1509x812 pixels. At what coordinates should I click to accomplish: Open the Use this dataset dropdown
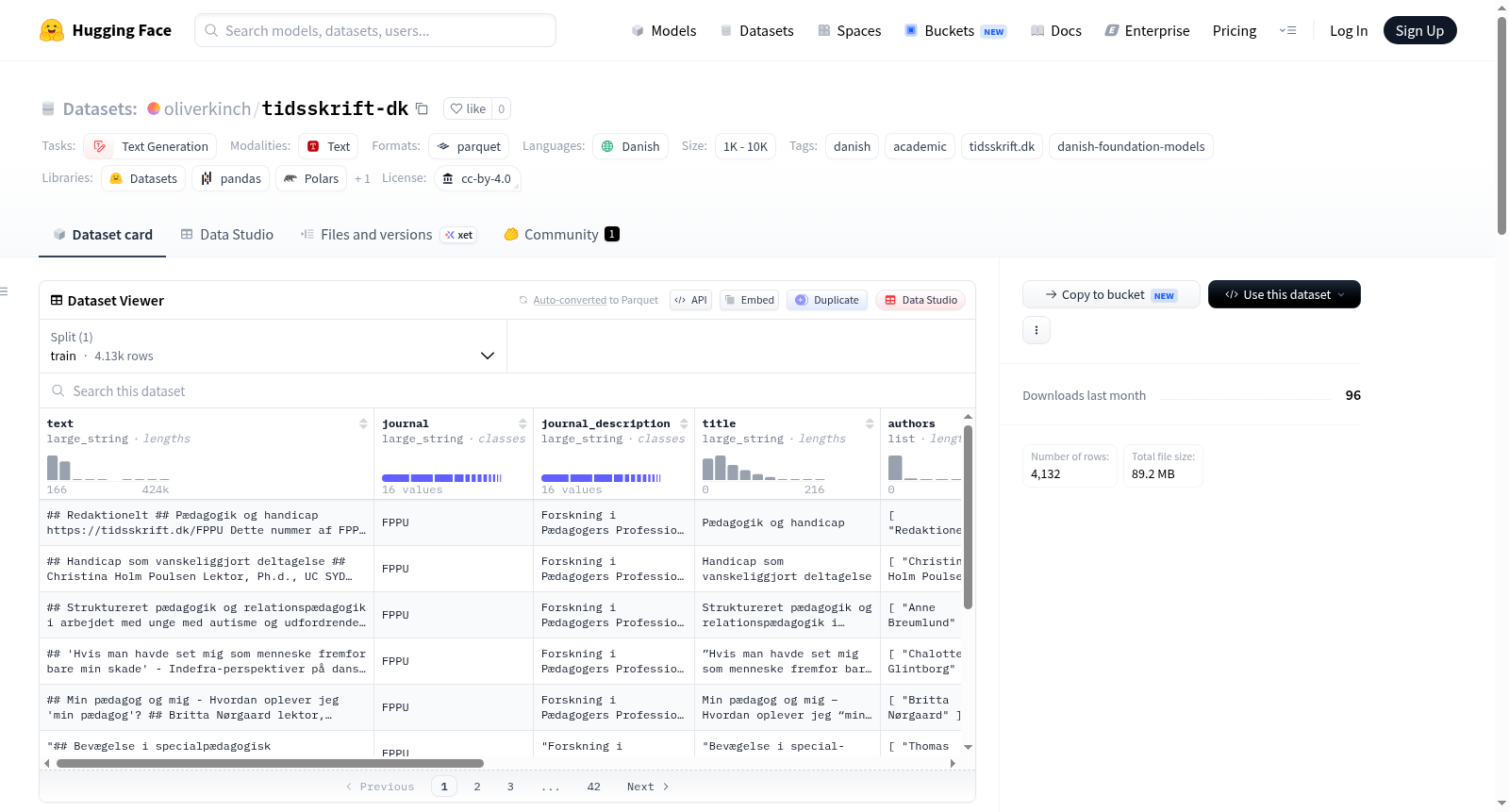click(1285, 294)
